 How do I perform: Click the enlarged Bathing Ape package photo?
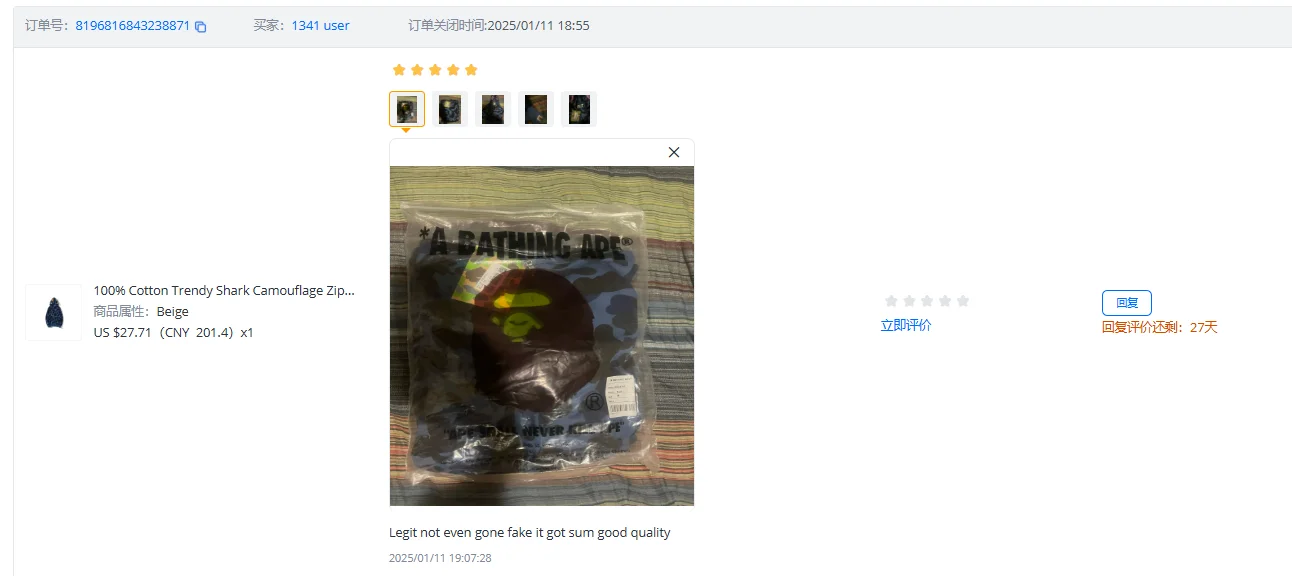542,336
